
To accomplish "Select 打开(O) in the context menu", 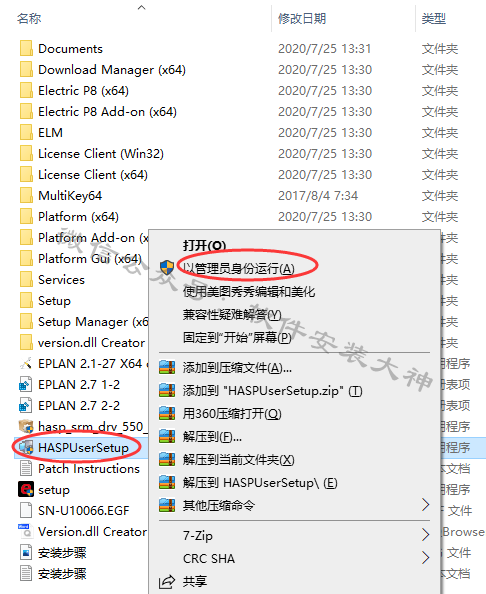I will coord(204,245).
